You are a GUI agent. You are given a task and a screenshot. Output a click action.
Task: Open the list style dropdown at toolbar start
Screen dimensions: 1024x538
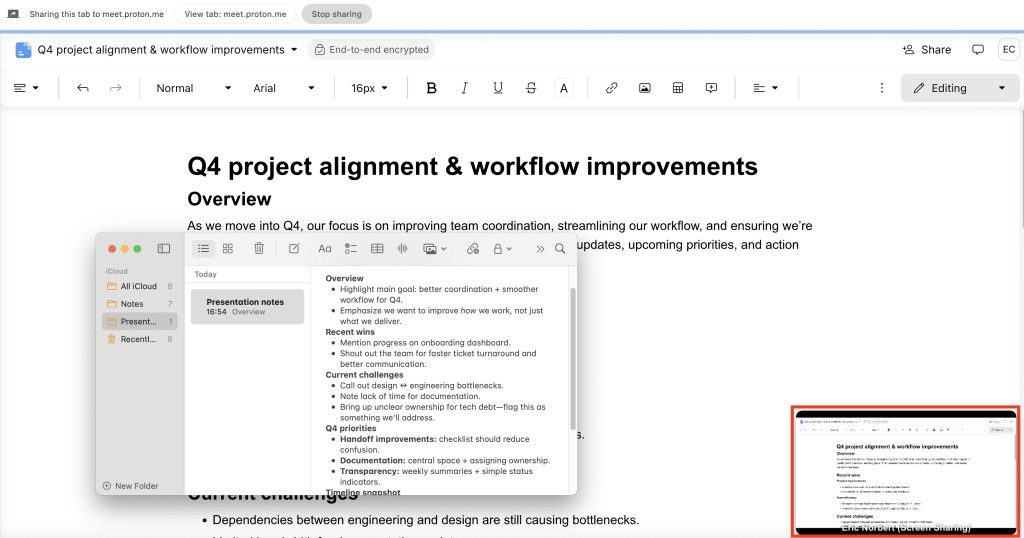coord(26,88)
